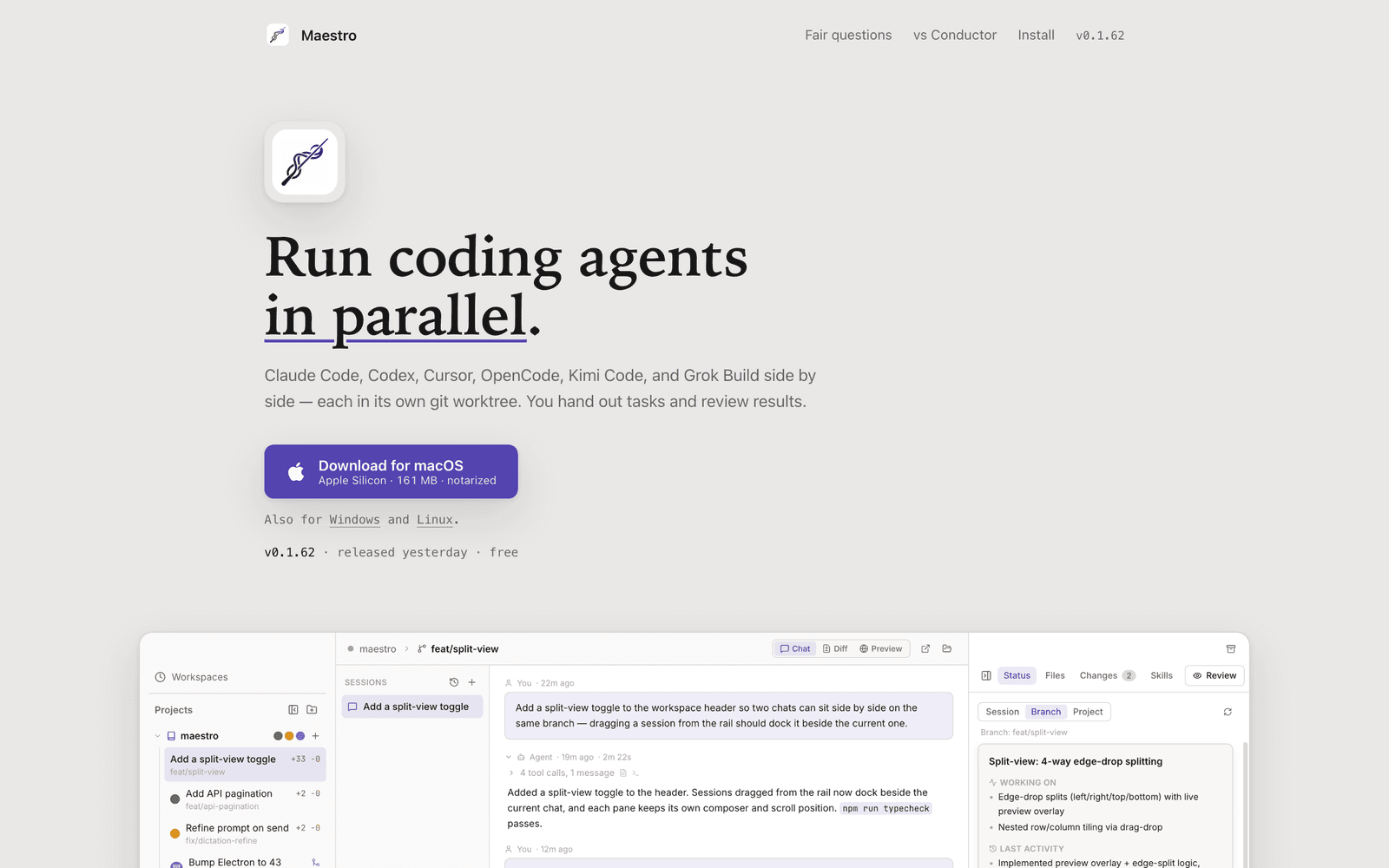Click the robot icon beside Agent
Viewport: 1389px width, 868px height.
pos(521,757)
